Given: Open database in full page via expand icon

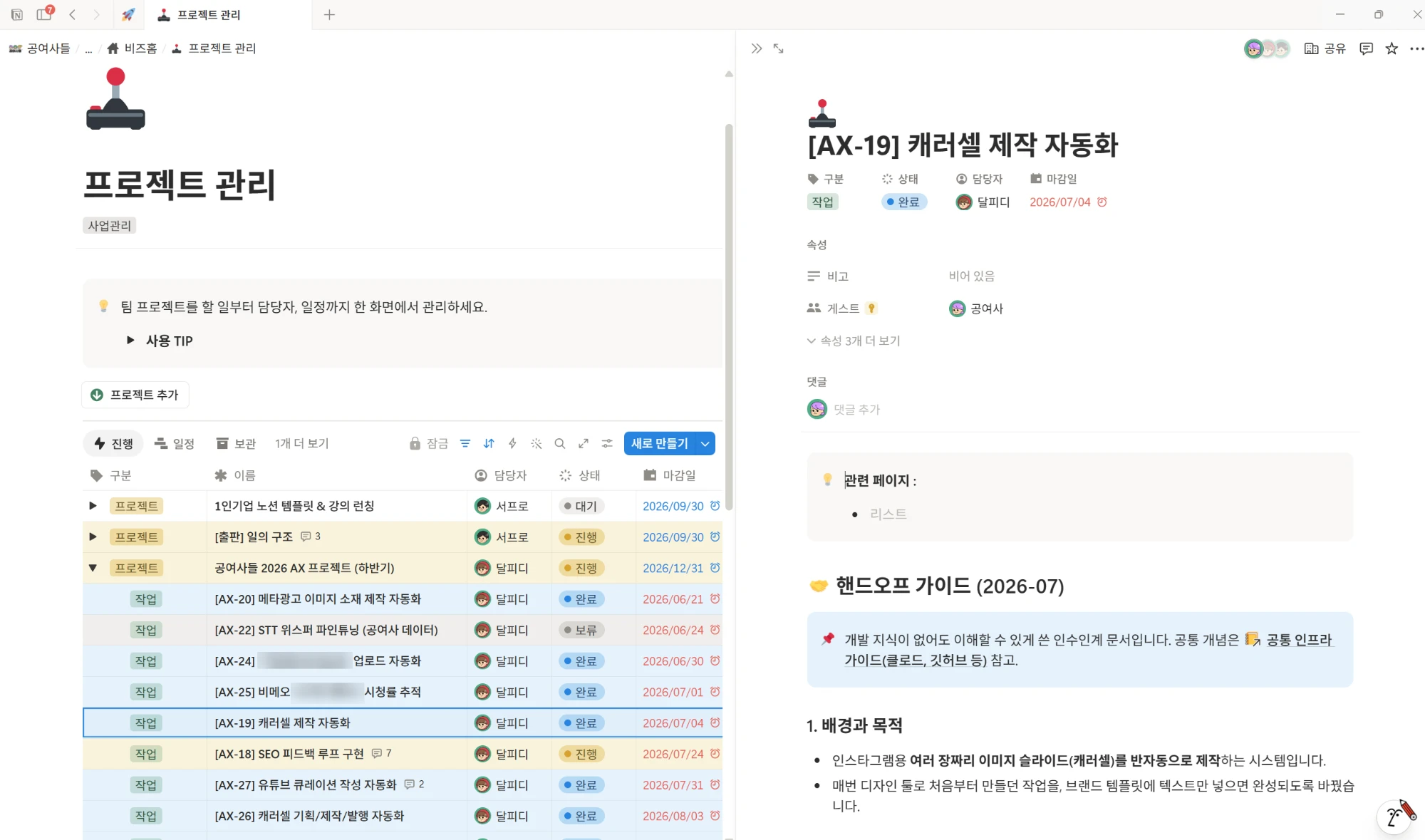Looking at the screenshot, I should click(584, 443).
